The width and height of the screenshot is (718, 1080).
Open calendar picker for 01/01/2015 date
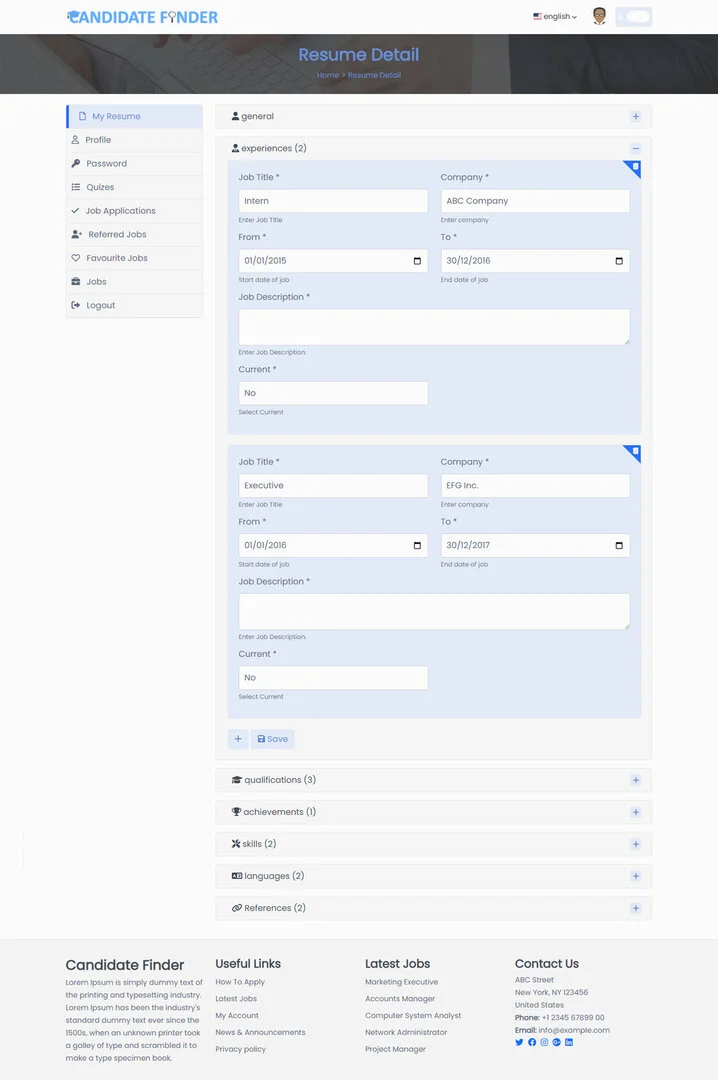pos(417,261)
